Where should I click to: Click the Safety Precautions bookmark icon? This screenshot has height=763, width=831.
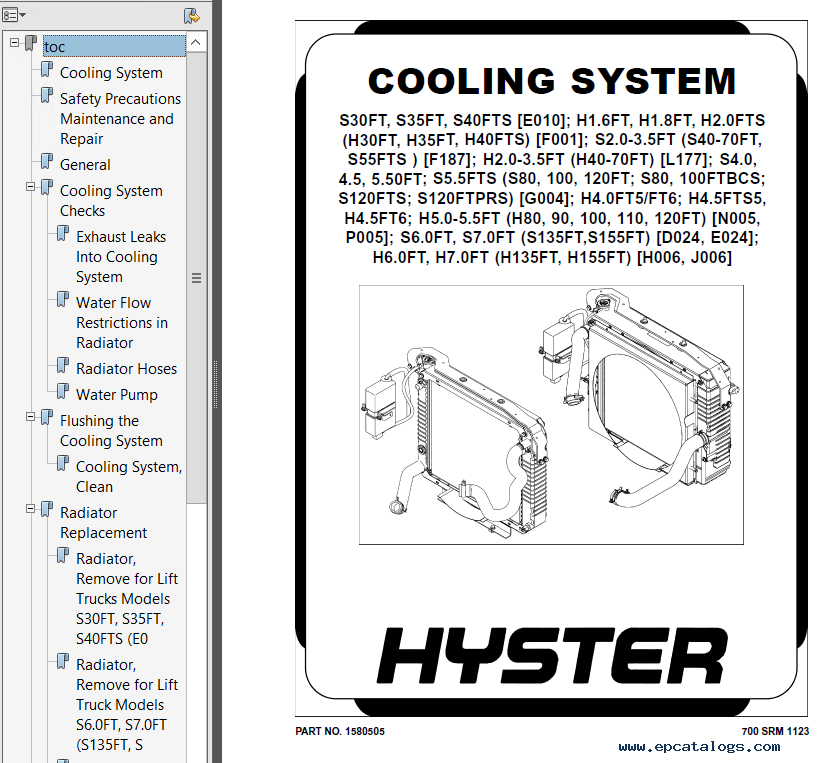[47, 95]
